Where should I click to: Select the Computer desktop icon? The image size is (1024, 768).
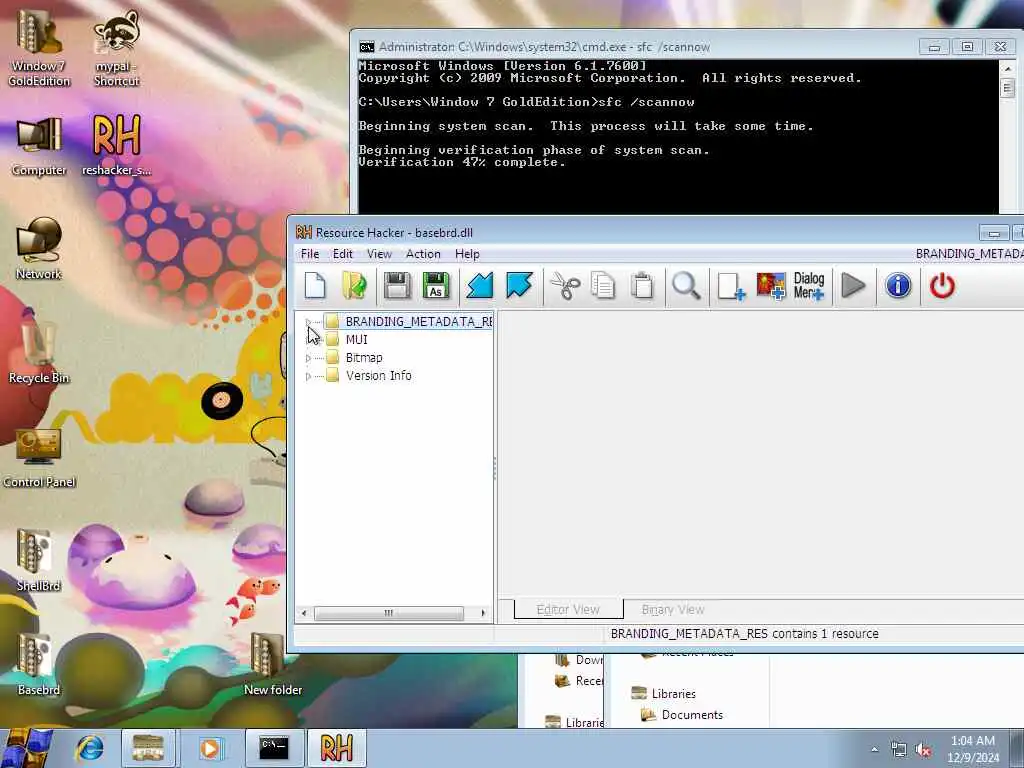point(39,146)
